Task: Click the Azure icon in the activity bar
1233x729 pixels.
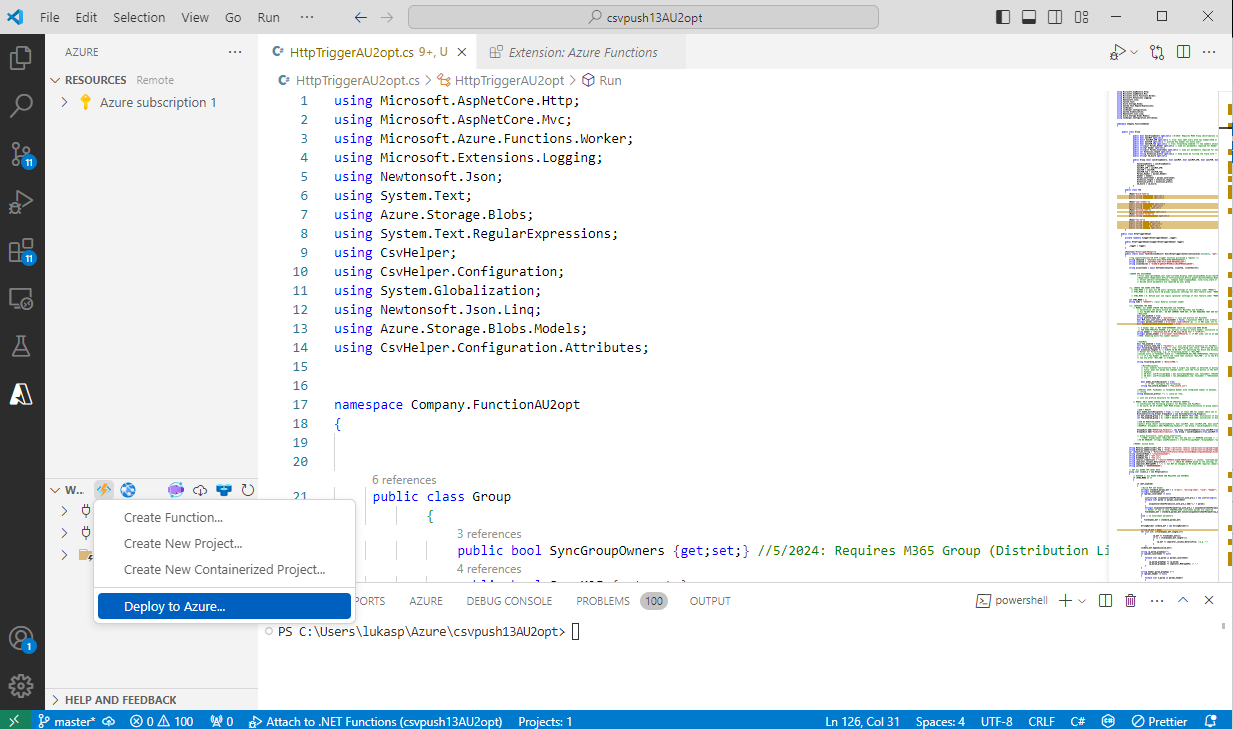Action: click(22, 394)
